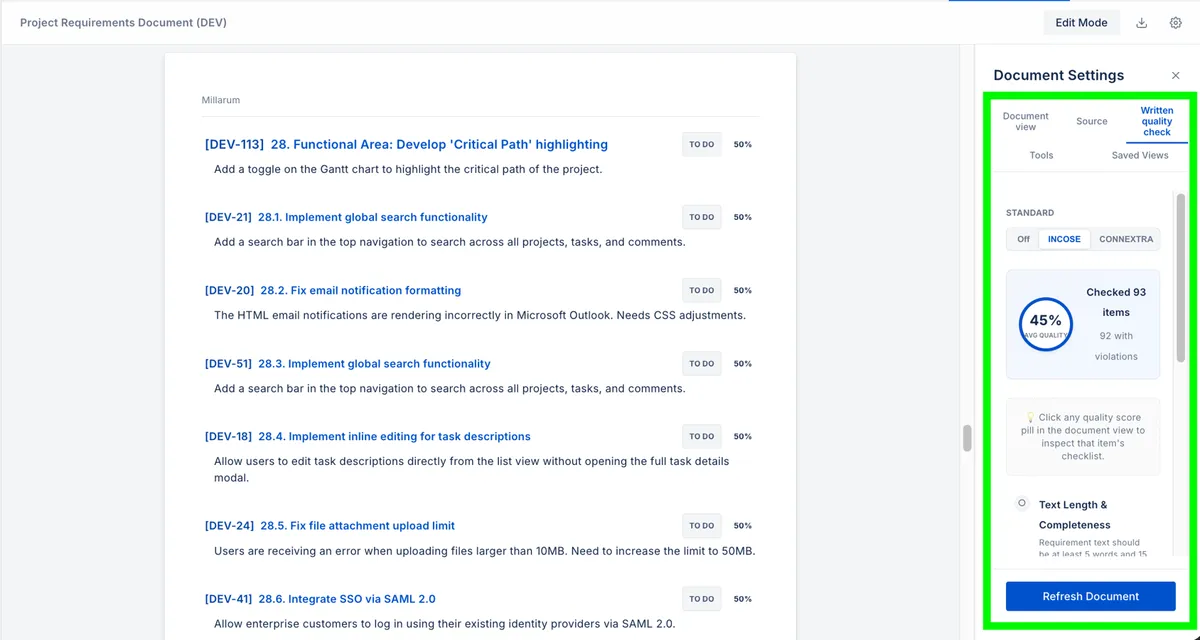Open the Tools tab
Screen dimensions: 1200x640
tap(1041, 155)
